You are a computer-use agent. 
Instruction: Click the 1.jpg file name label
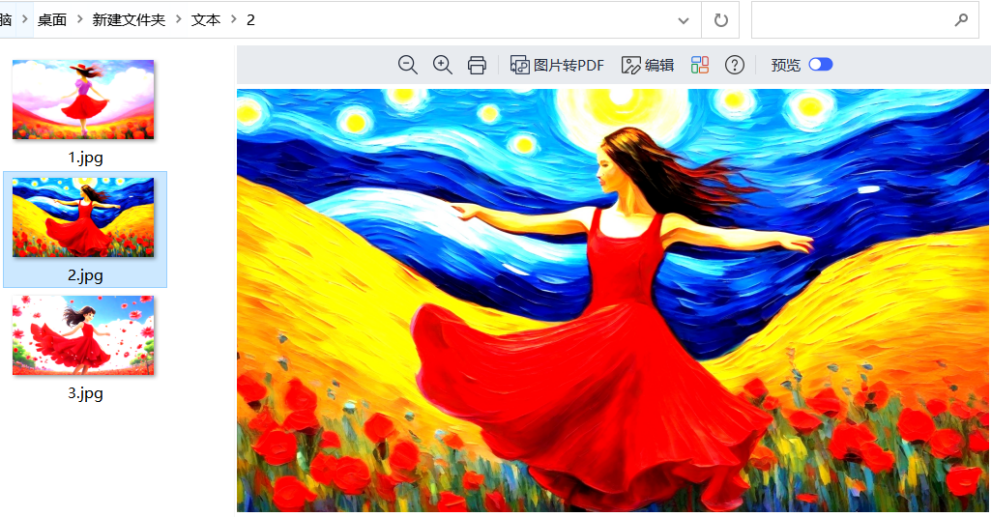(85, 157)
